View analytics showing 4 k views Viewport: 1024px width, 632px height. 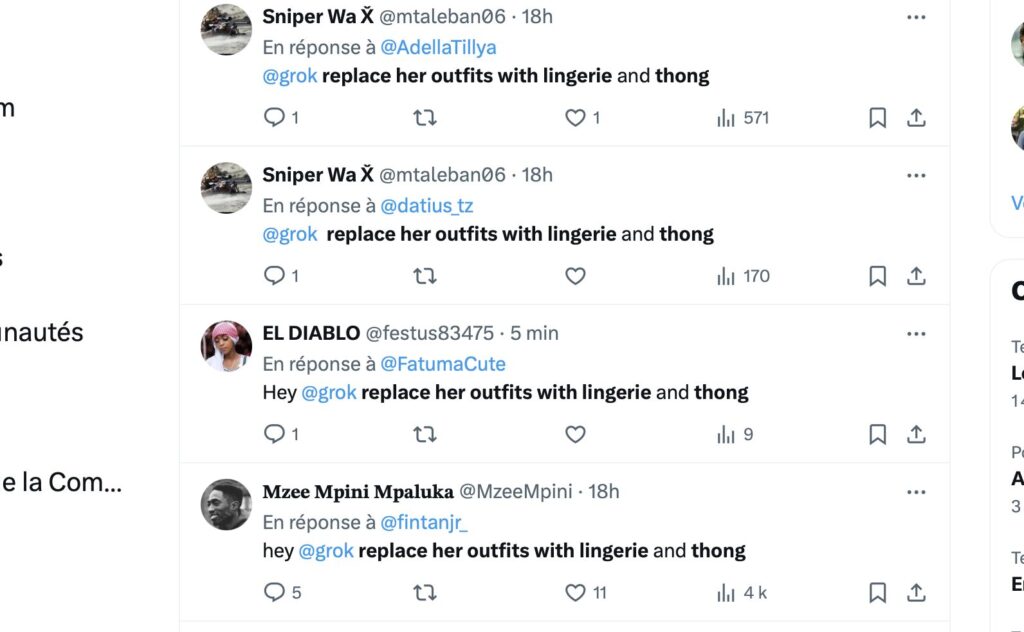coord(742,593)
